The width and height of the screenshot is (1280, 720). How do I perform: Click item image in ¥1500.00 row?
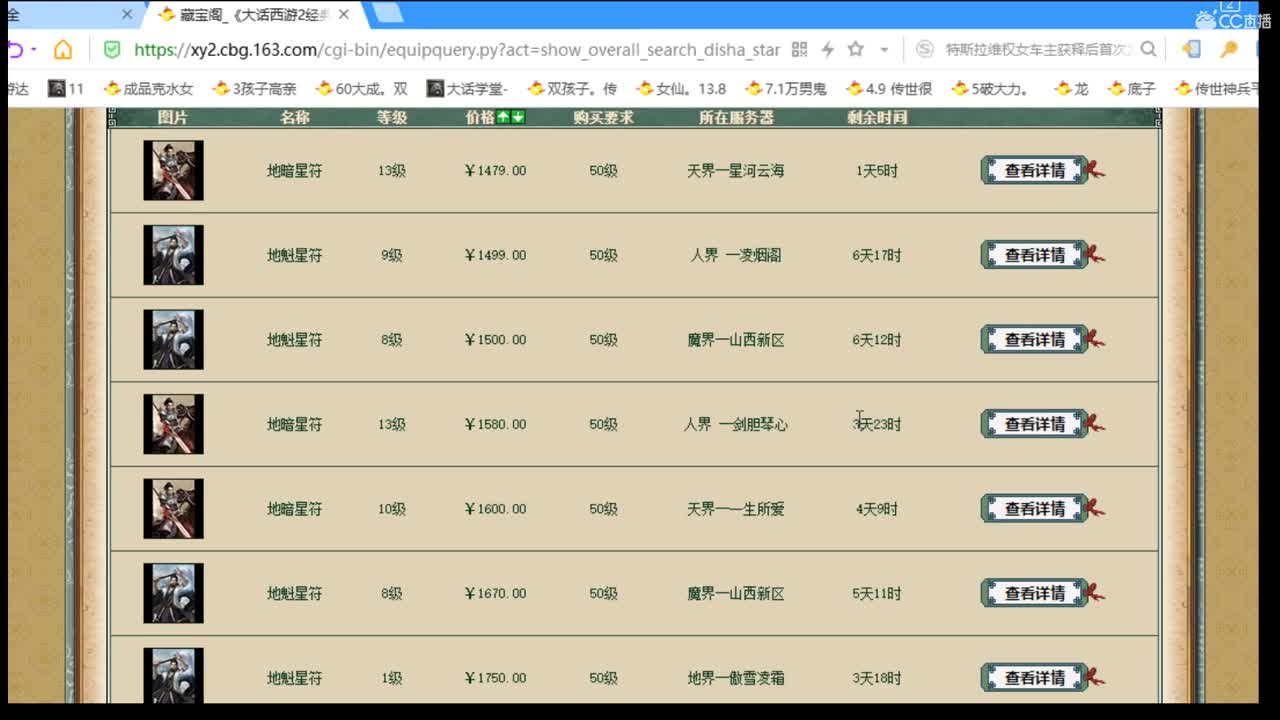tap(173, 339)
